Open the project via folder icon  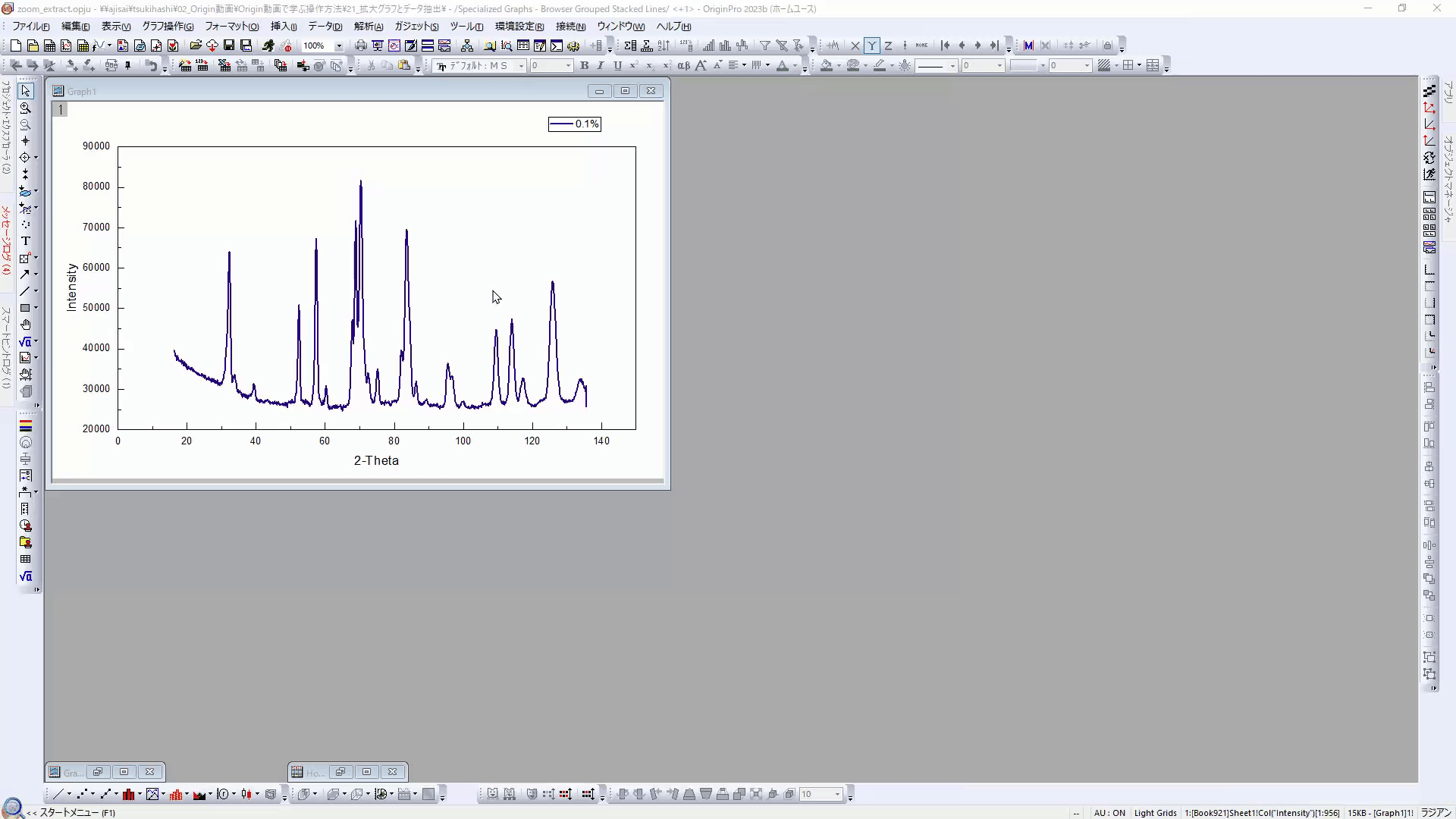point(196,45)
